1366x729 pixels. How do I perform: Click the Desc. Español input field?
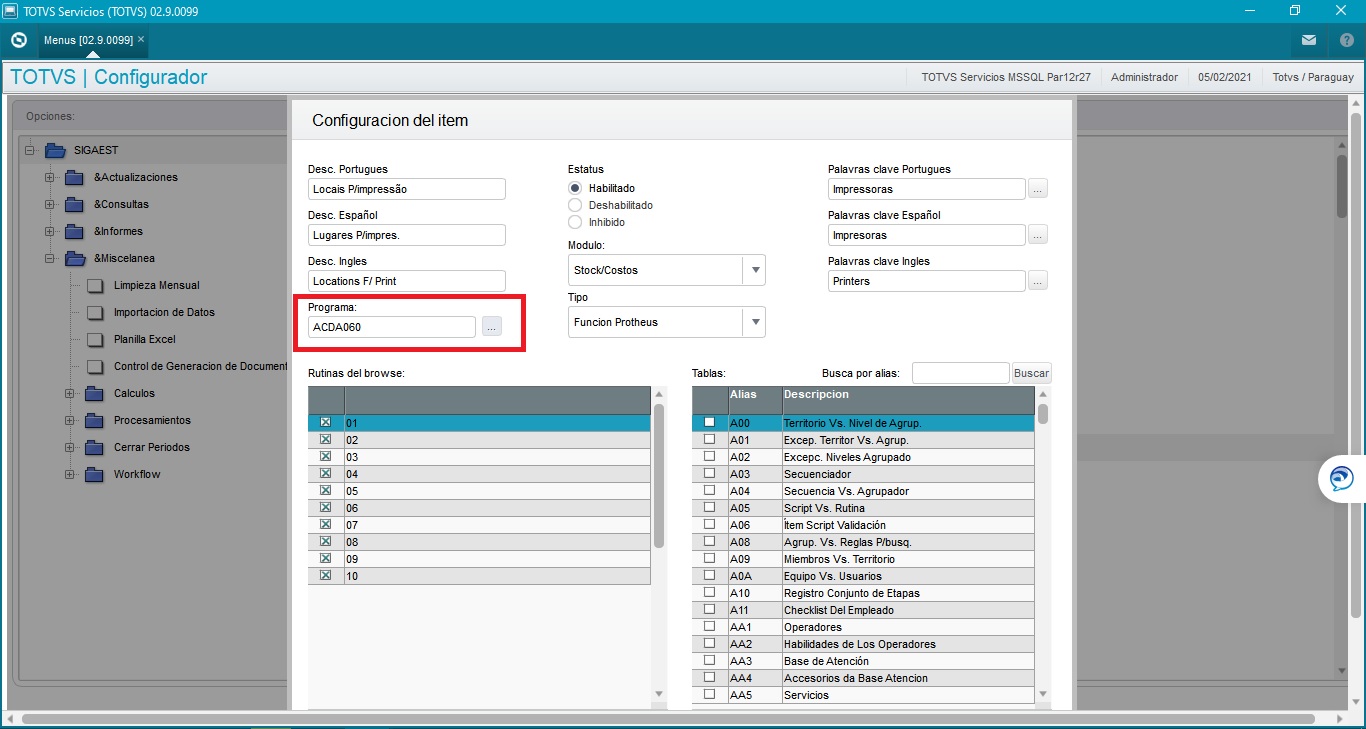(407, 235)
